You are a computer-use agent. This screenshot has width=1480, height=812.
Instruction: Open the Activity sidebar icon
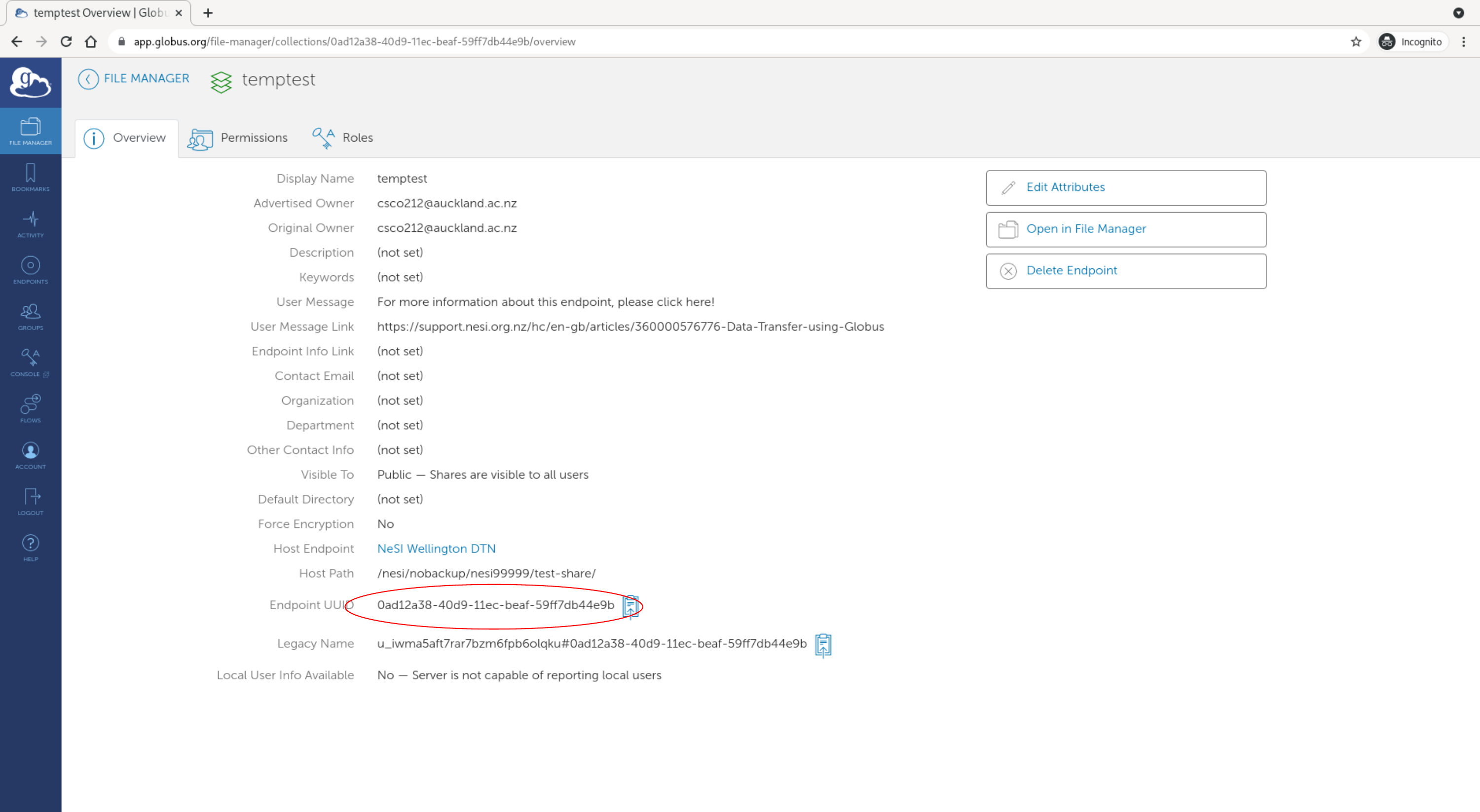[31, 223]
